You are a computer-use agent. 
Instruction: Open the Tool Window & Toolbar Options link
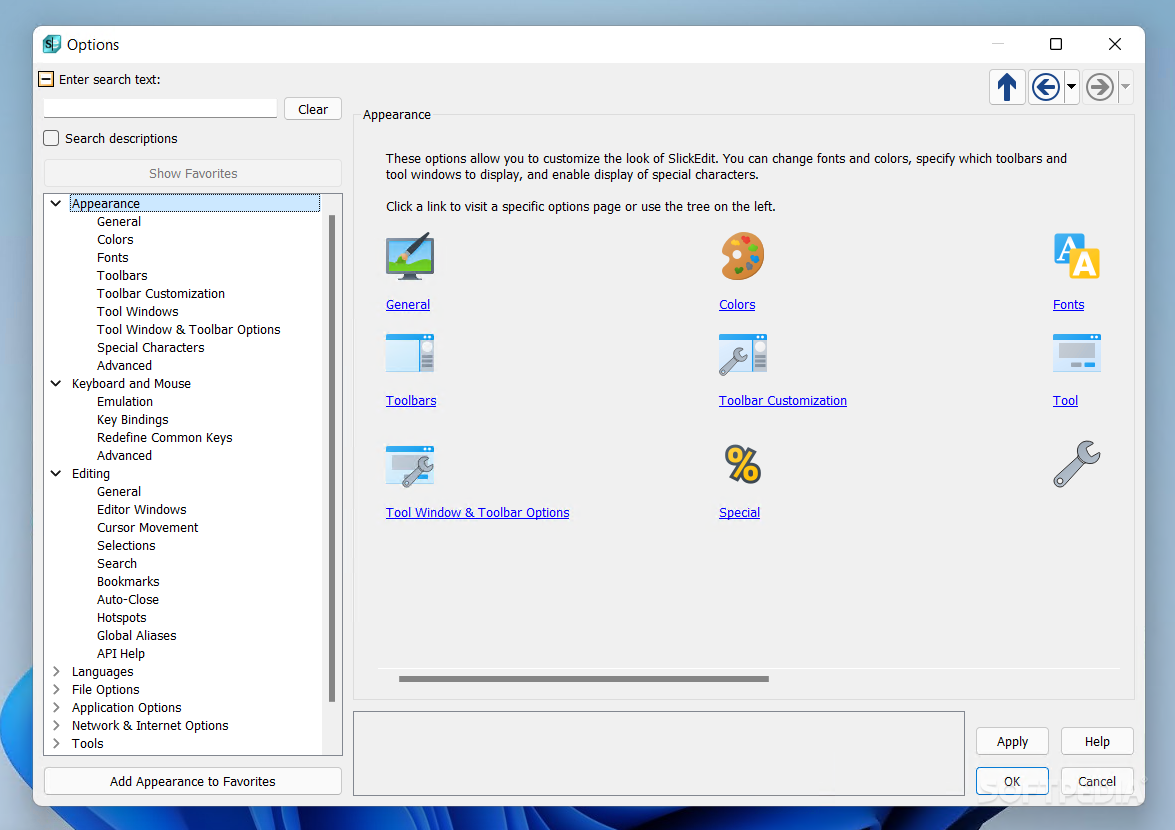477,512
